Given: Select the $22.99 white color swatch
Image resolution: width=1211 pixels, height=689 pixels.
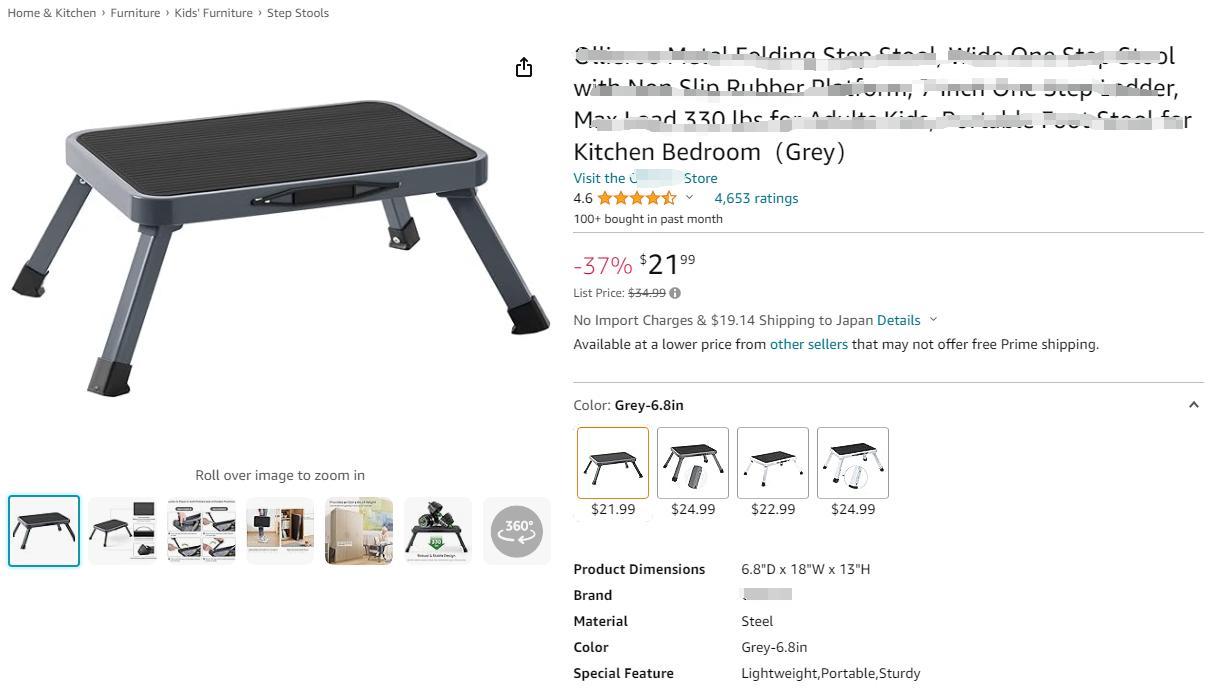Looking at the screenshot, I should (773, 463).
